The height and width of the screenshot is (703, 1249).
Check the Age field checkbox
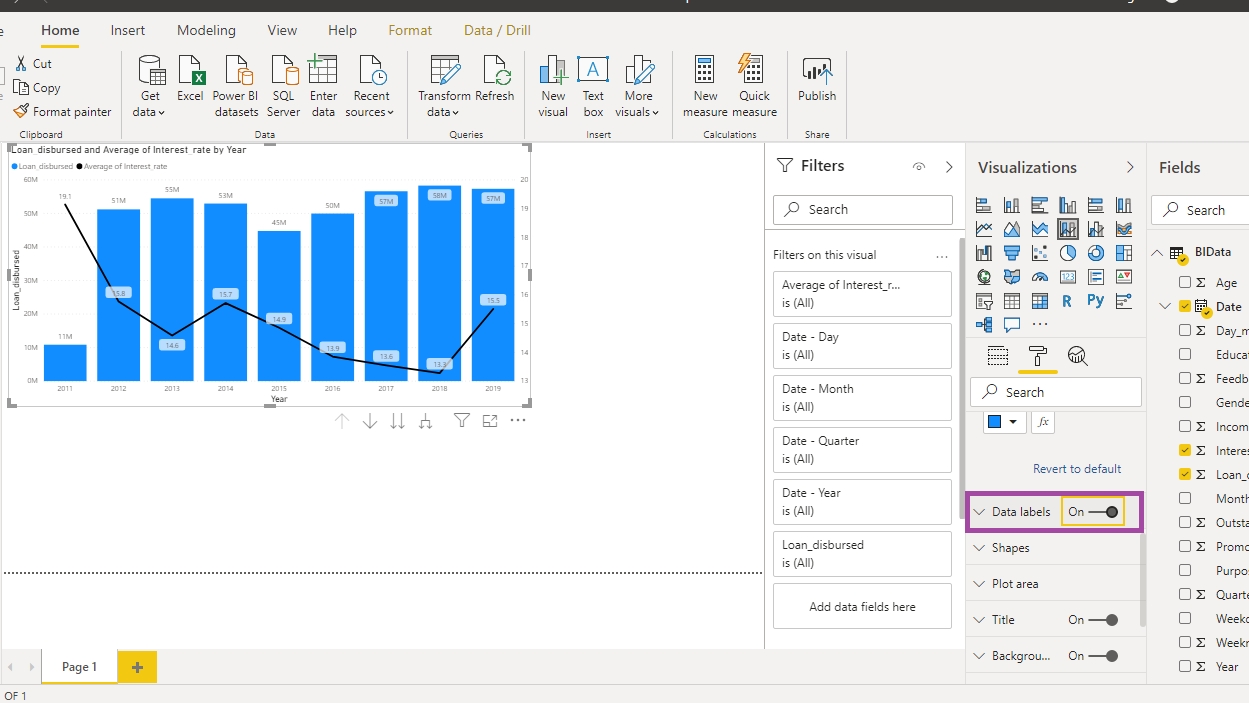click(1185, 283)
